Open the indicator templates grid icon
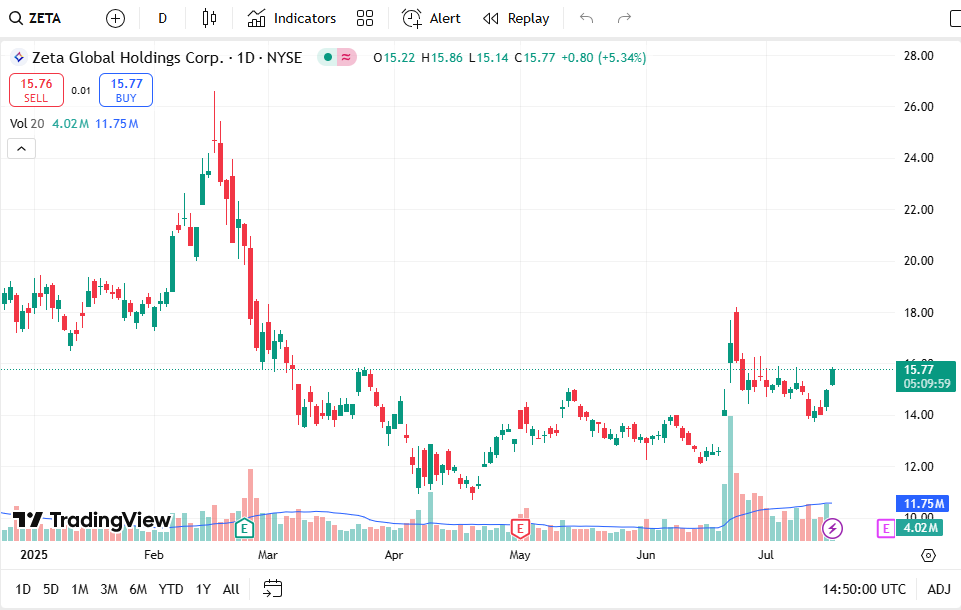Image resolution: width=961 pixels, height=610 pixels. point(365,18)
